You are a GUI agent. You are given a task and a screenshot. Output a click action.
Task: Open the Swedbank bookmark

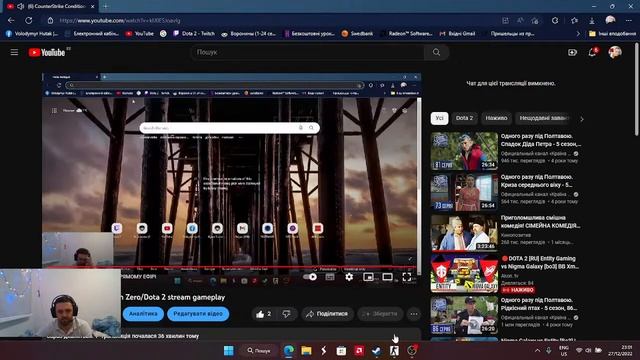point(357,33)
